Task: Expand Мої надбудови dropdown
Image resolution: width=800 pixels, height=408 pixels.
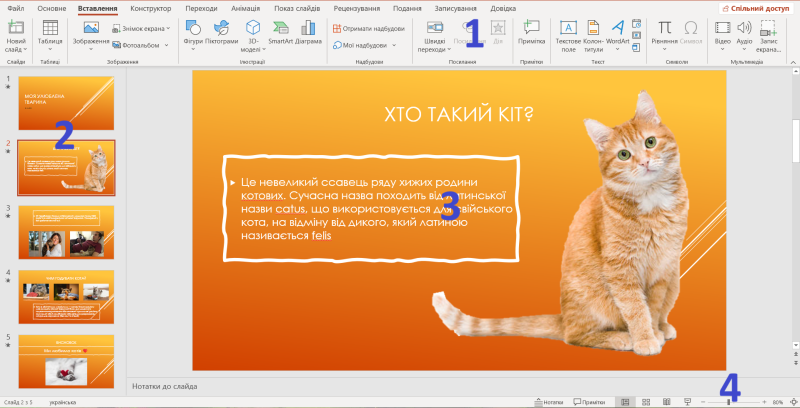Action: tap(394, 45)
